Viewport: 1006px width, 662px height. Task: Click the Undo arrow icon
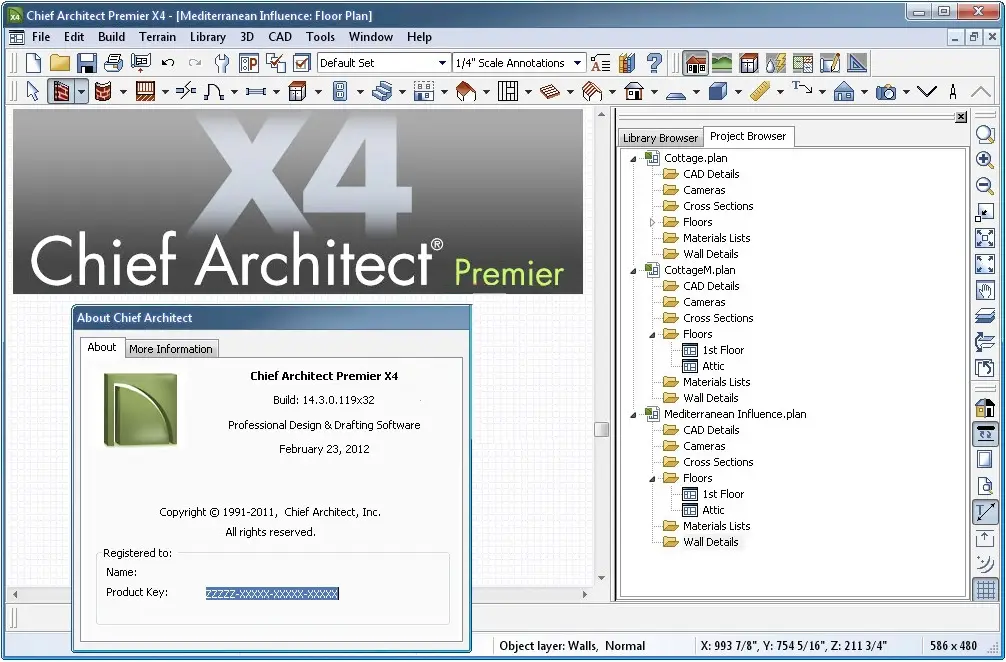click(x=168, y=63)
